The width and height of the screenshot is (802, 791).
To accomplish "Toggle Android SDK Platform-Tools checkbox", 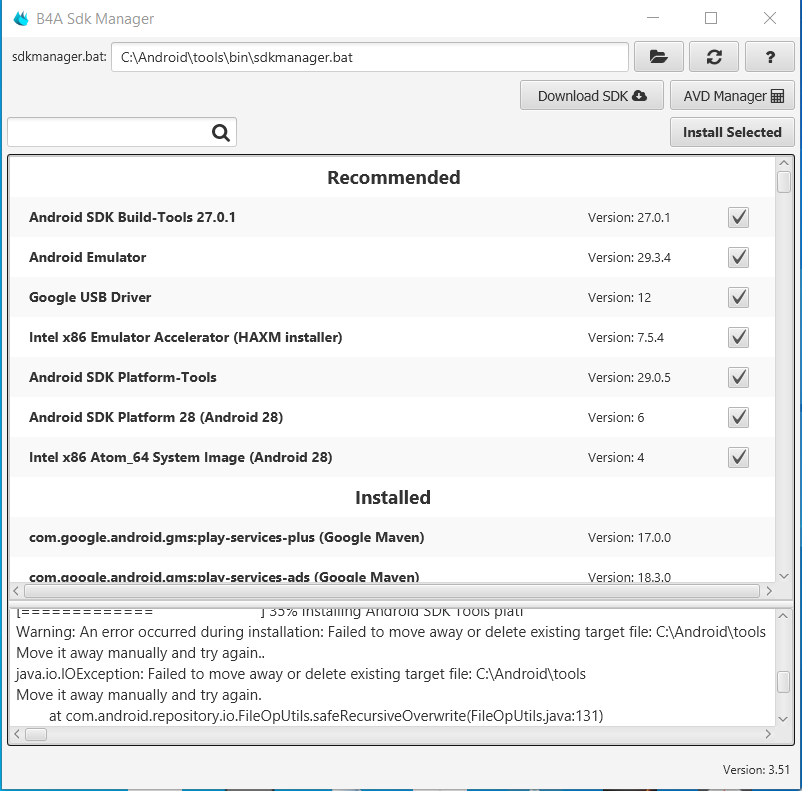I will pyautogui.click(x=738, y=377).
